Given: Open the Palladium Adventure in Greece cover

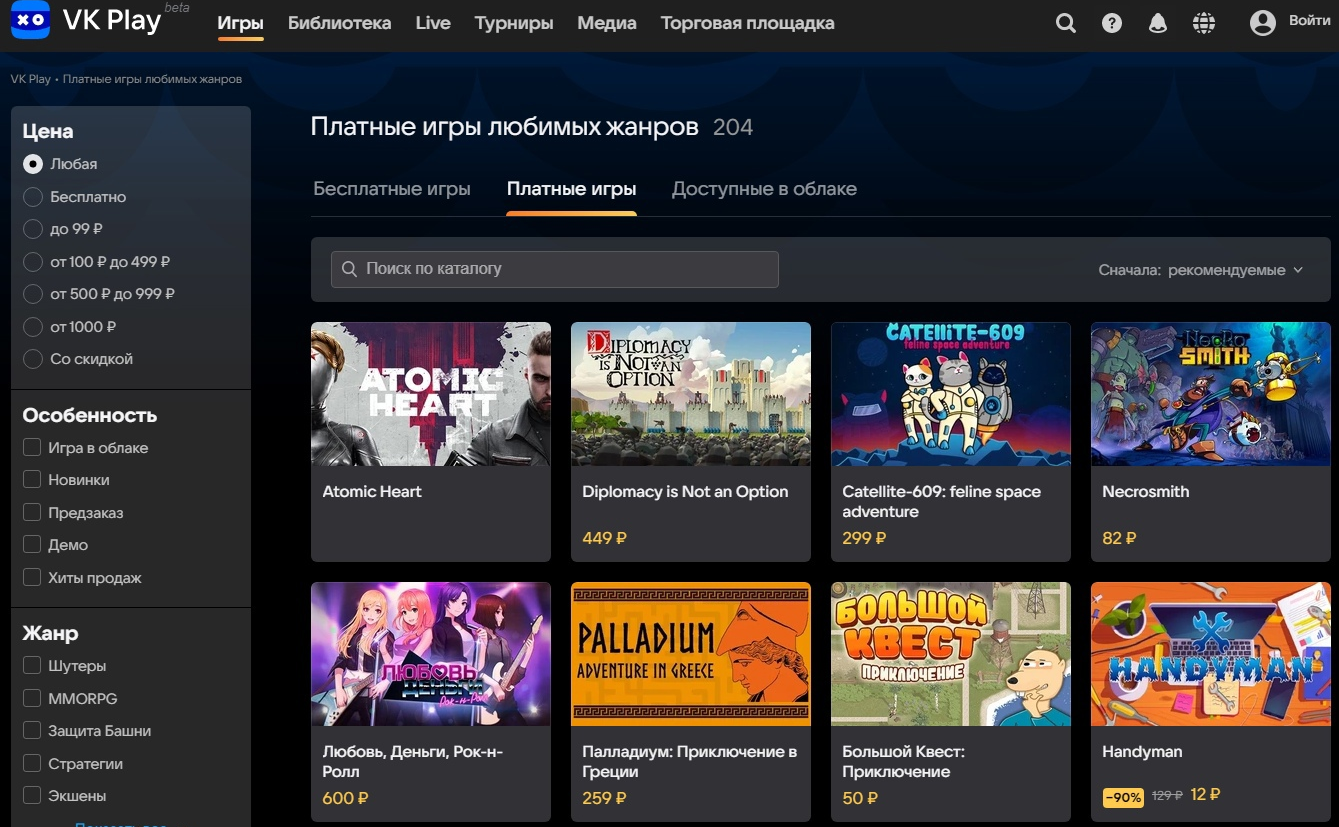Looking at the screenshot, I should [691, 654].
